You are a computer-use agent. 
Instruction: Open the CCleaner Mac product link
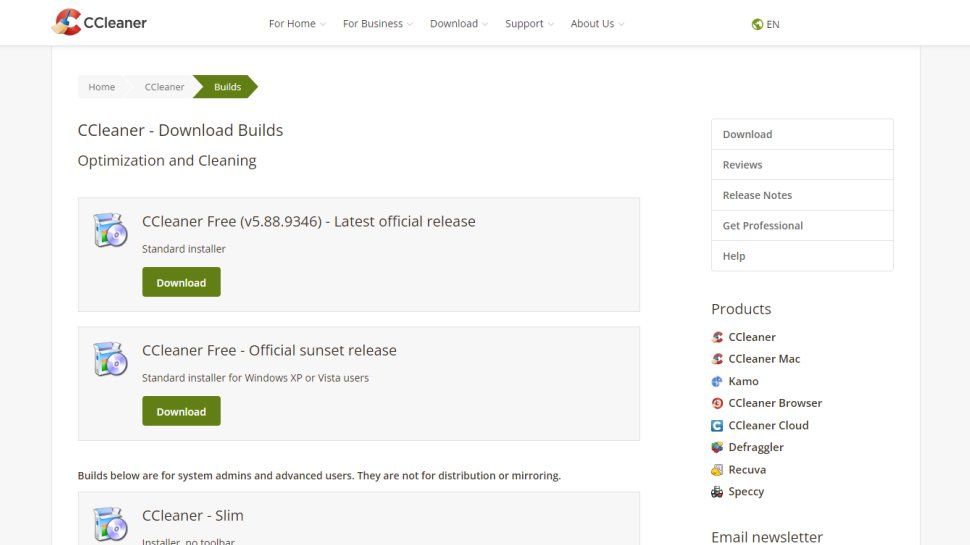[x=764, y=359]
